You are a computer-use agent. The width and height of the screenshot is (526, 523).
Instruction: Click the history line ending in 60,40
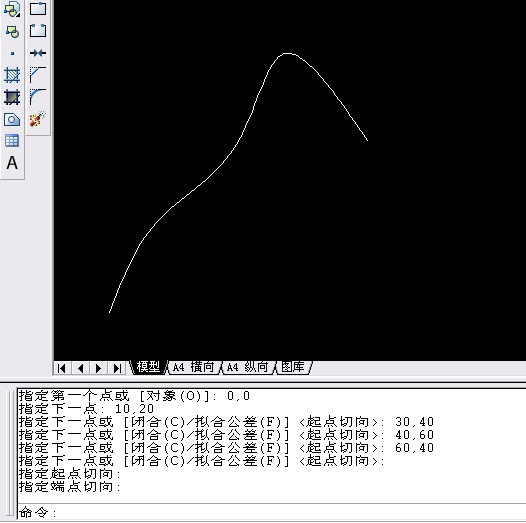click(226, 448)
